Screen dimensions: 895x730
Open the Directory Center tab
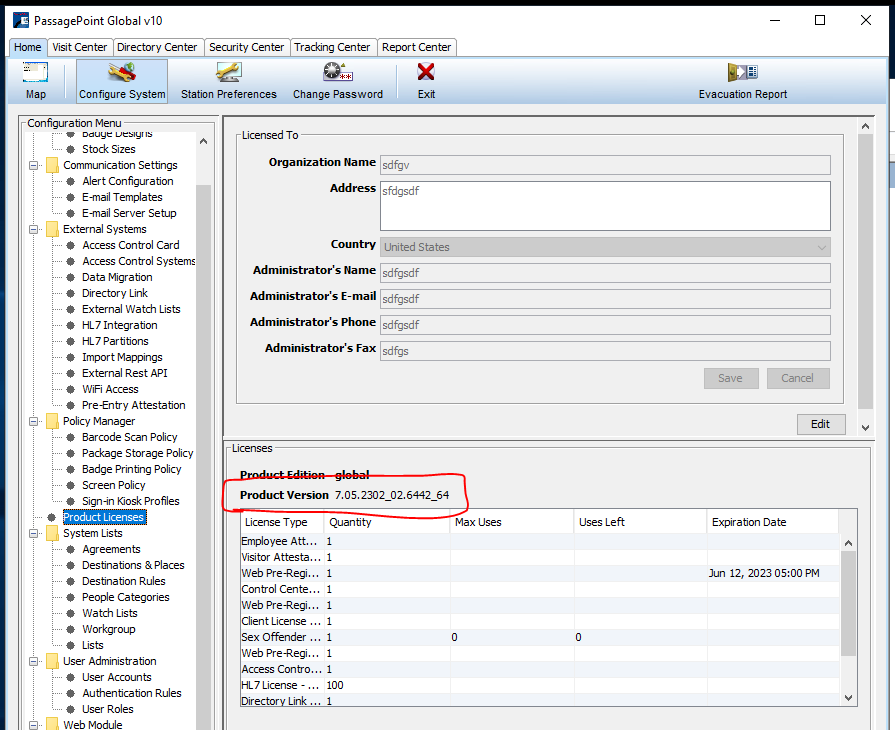point(157,47)
